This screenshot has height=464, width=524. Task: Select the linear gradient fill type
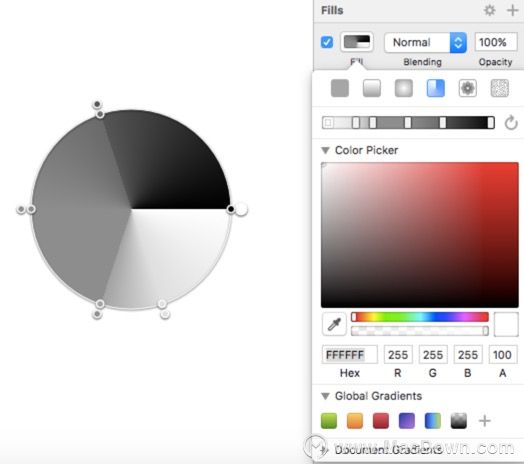pos(372,88)
